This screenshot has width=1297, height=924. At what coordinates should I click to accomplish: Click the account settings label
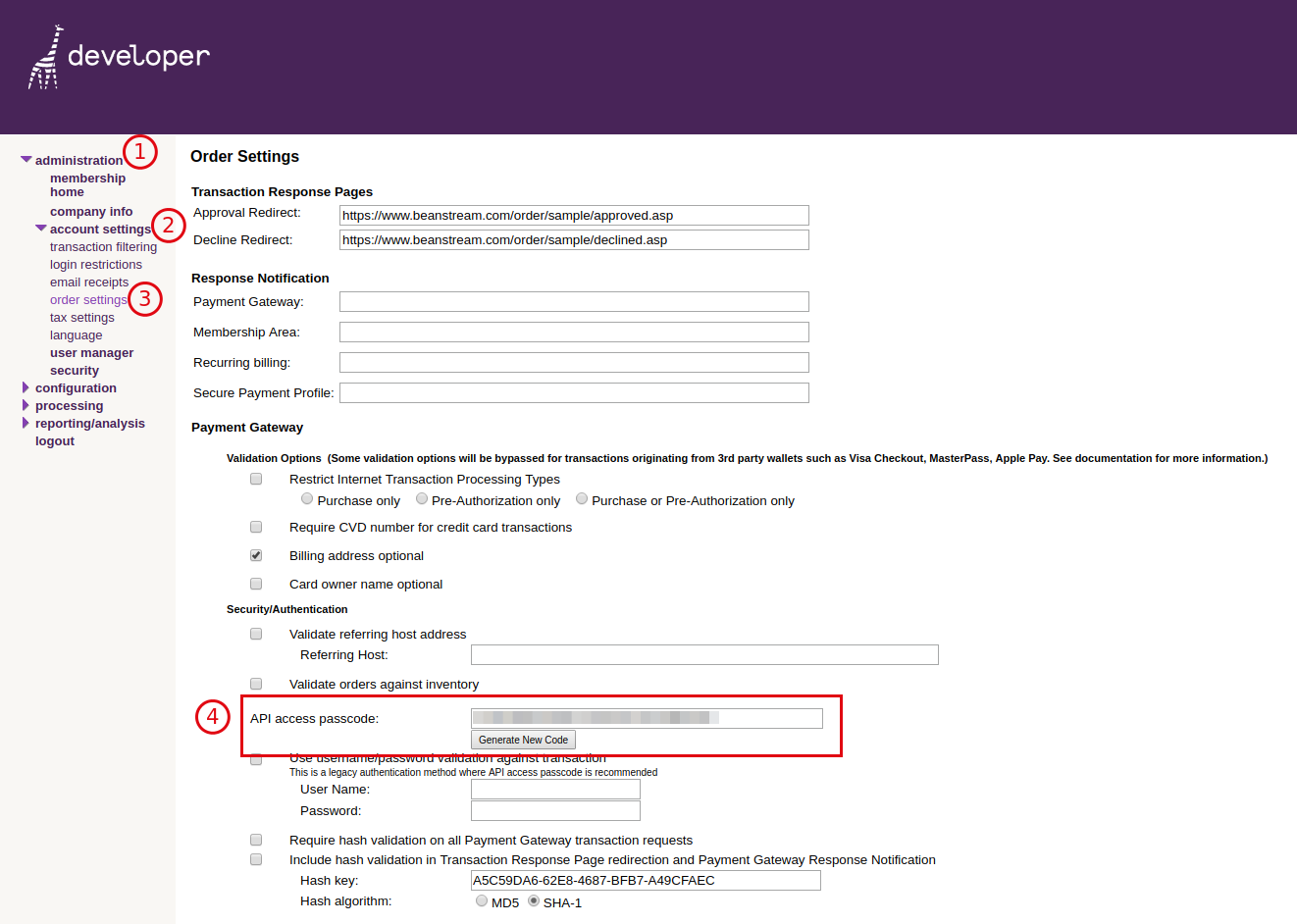(101, 230)
